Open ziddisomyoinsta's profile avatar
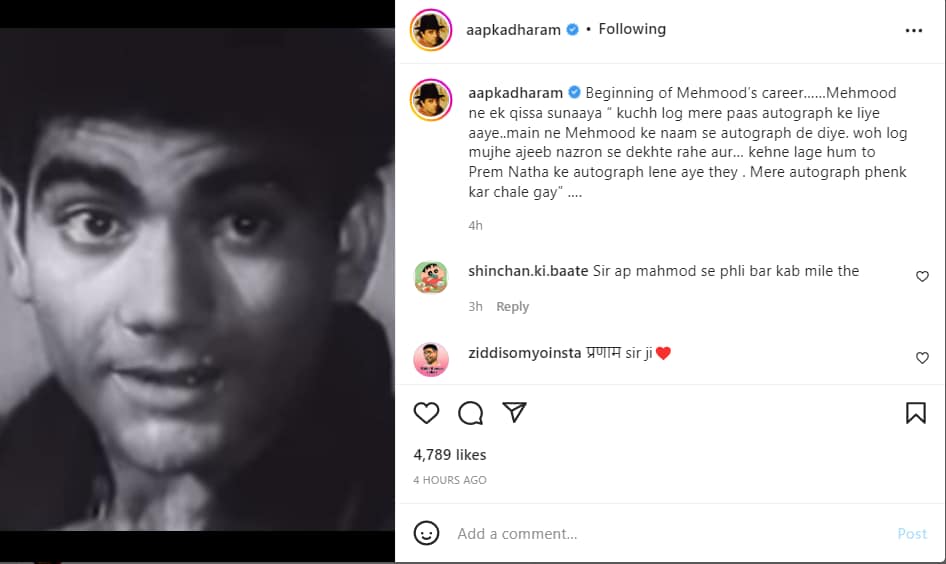The width and height of the screenshot is (946, 564). click(431, 358)
